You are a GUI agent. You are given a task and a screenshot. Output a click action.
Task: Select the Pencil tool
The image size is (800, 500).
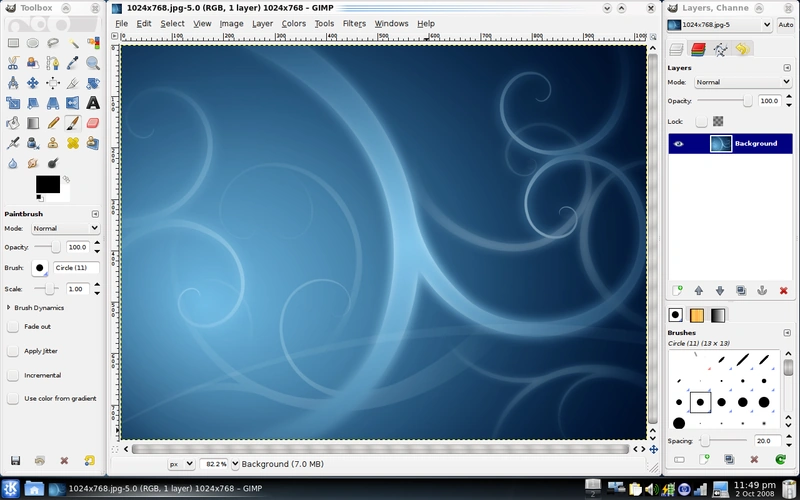(x=53, y=123)
